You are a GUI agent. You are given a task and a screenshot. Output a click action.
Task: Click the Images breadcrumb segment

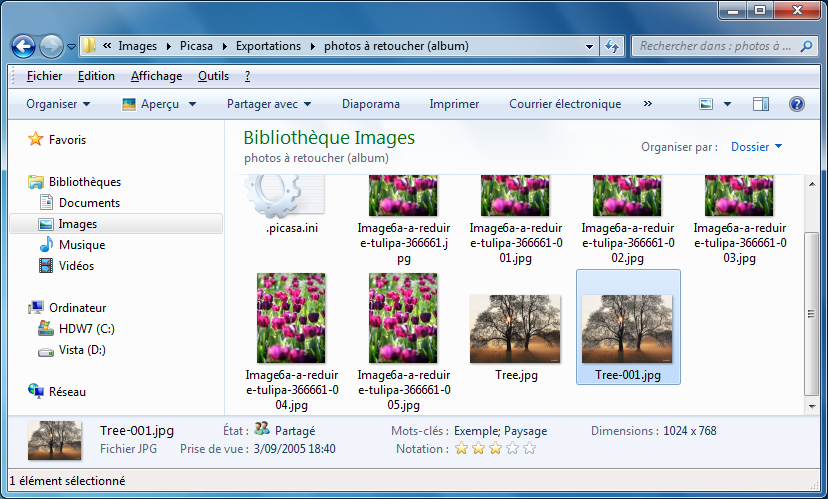[137, 46]
